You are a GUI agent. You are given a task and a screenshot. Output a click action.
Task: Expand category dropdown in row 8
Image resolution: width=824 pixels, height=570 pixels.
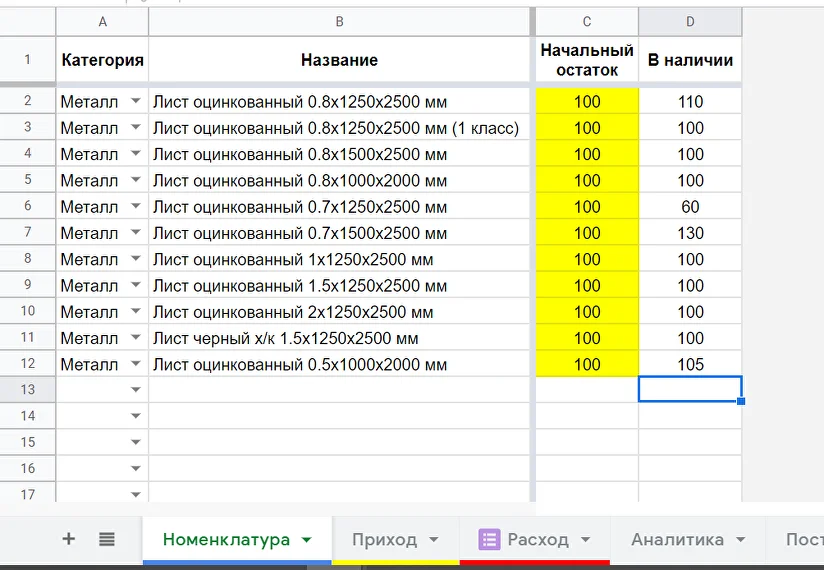(136, 258)
